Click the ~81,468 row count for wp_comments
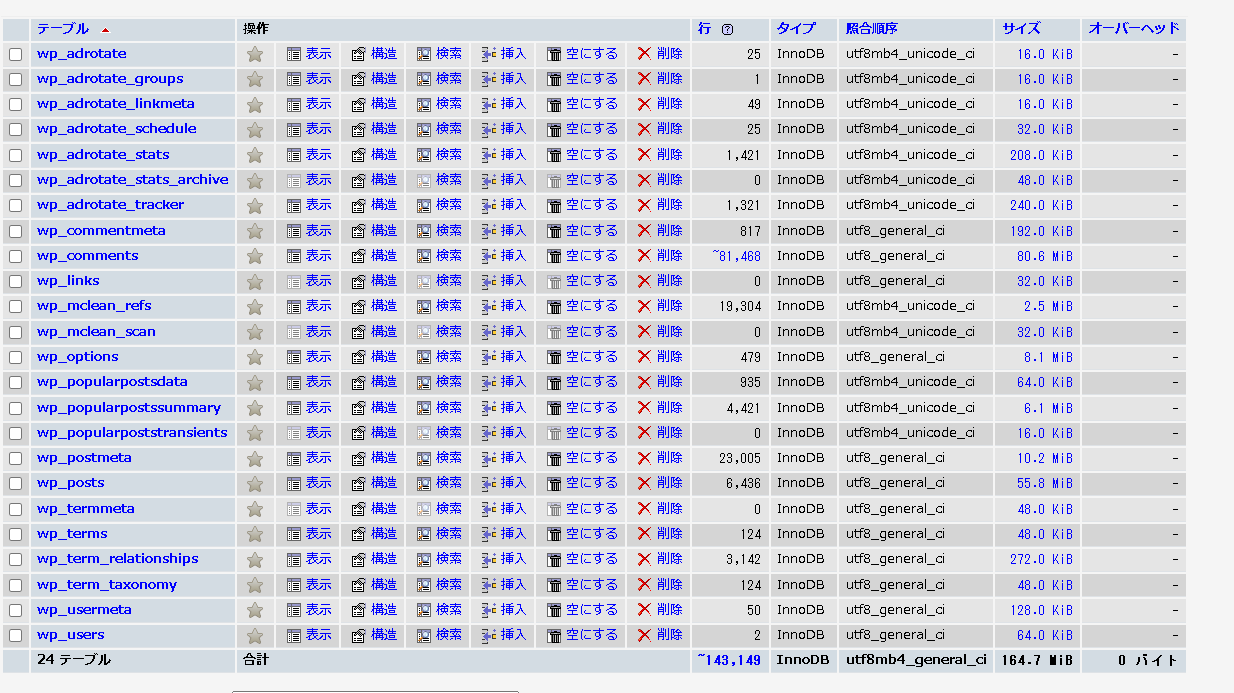Viewport: 1234px width, 693px height. (x=736, y=256)
